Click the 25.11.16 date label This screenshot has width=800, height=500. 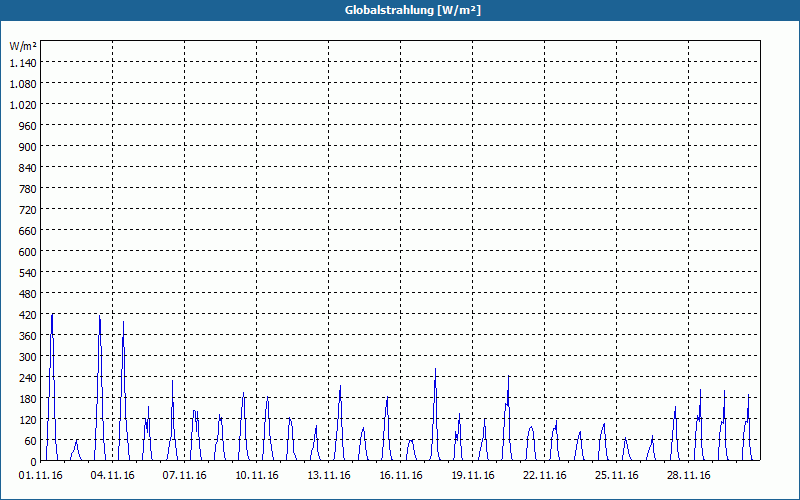[x=616, y=476]
